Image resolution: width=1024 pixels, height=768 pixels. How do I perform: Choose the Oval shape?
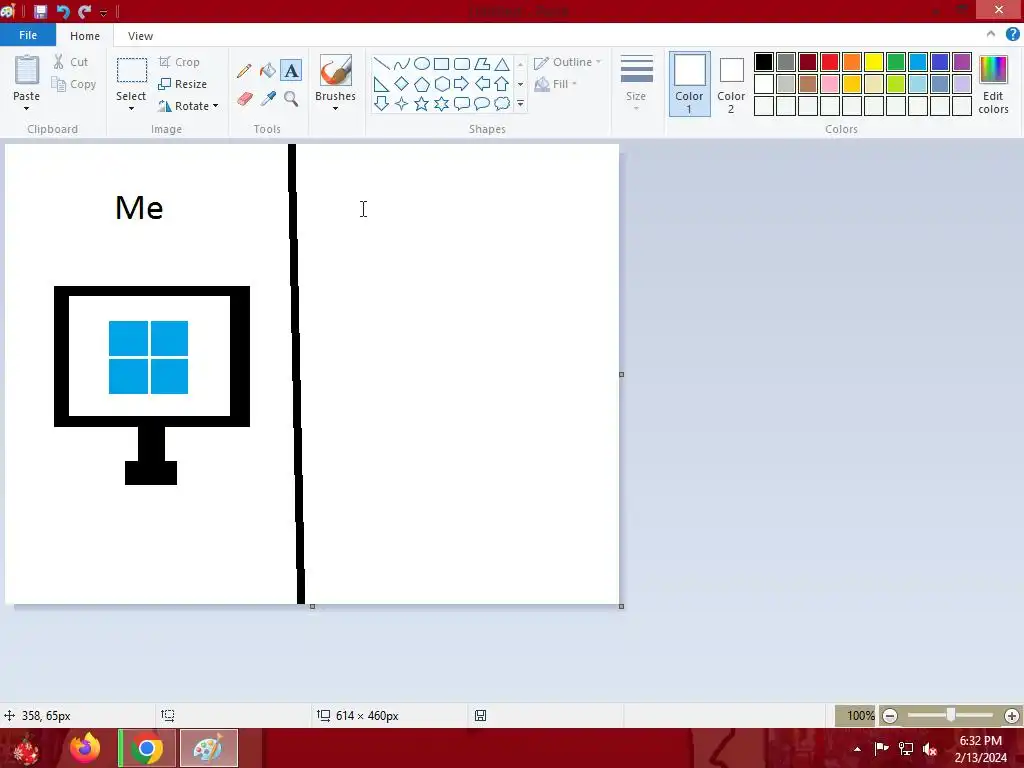(422, 64)
